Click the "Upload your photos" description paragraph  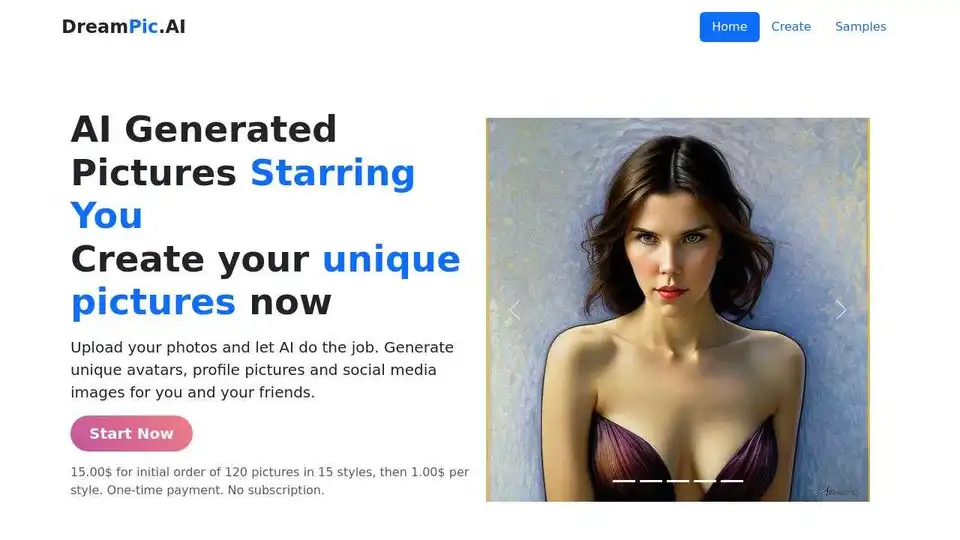pyautogui.click(x=262, y=370)
